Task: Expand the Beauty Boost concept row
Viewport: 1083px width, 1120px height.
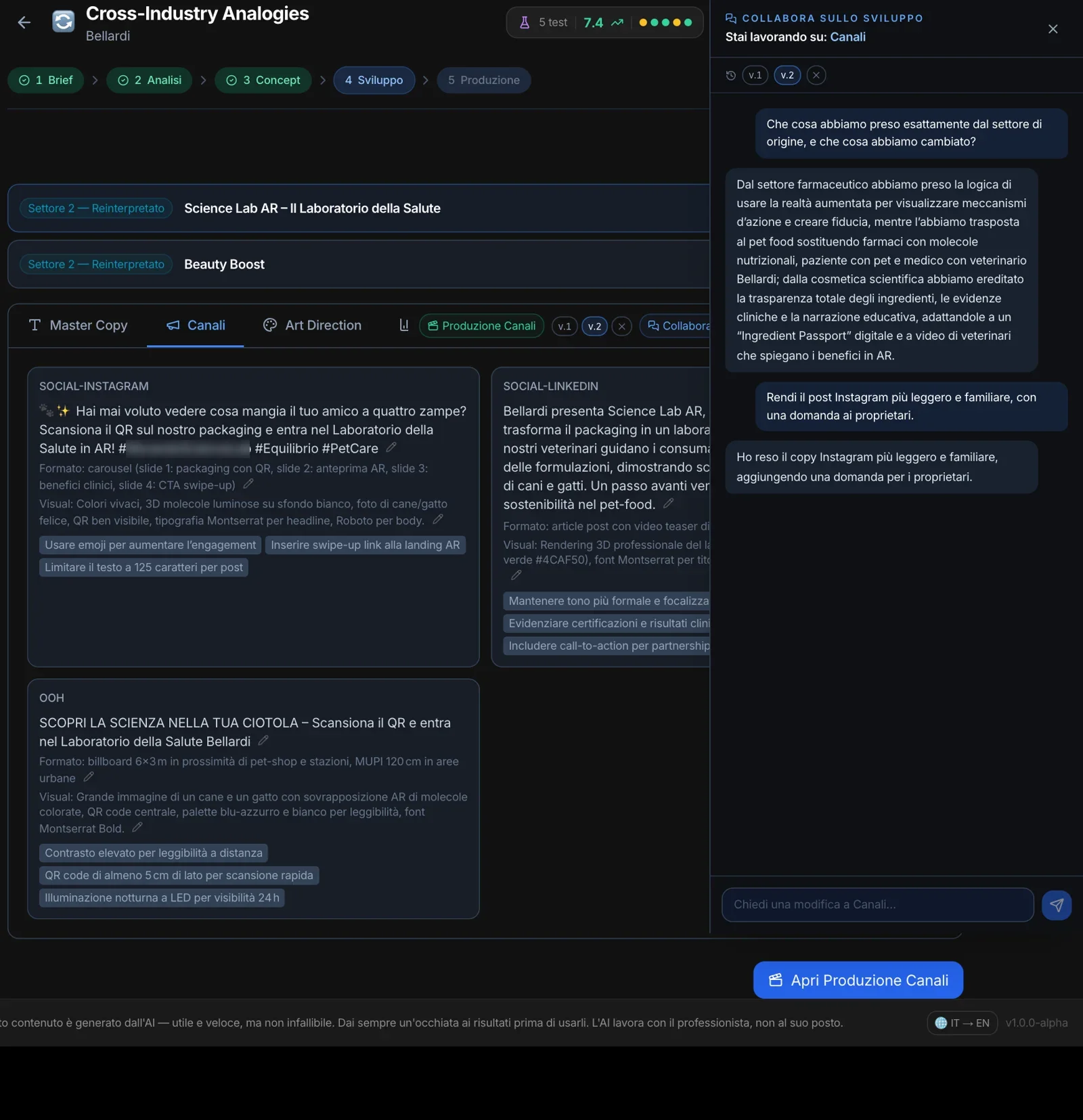Action: pyautogui.click(x=359, y=265)
